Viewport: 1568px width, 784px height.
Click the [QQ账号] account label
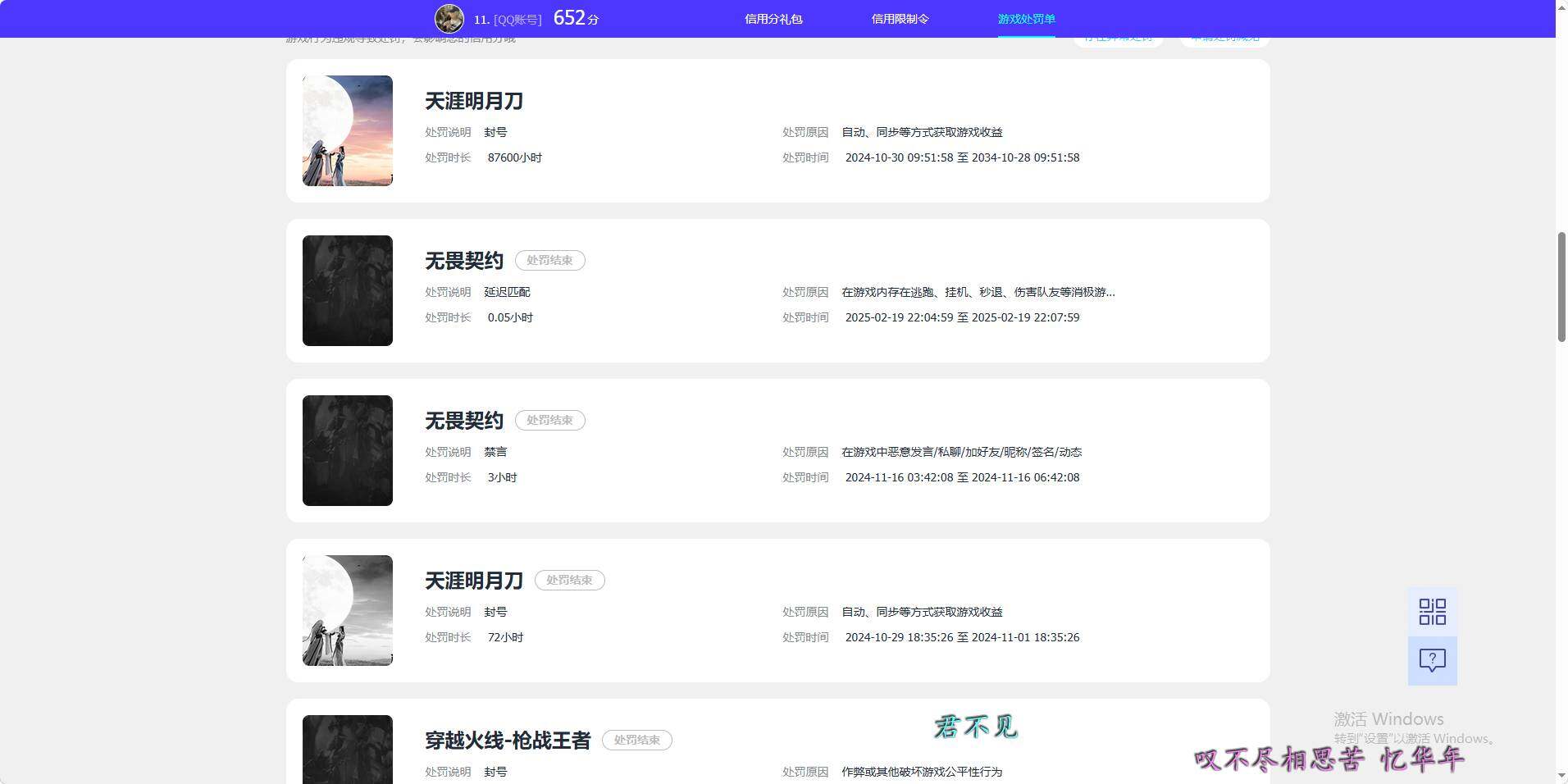click(517, 20)
